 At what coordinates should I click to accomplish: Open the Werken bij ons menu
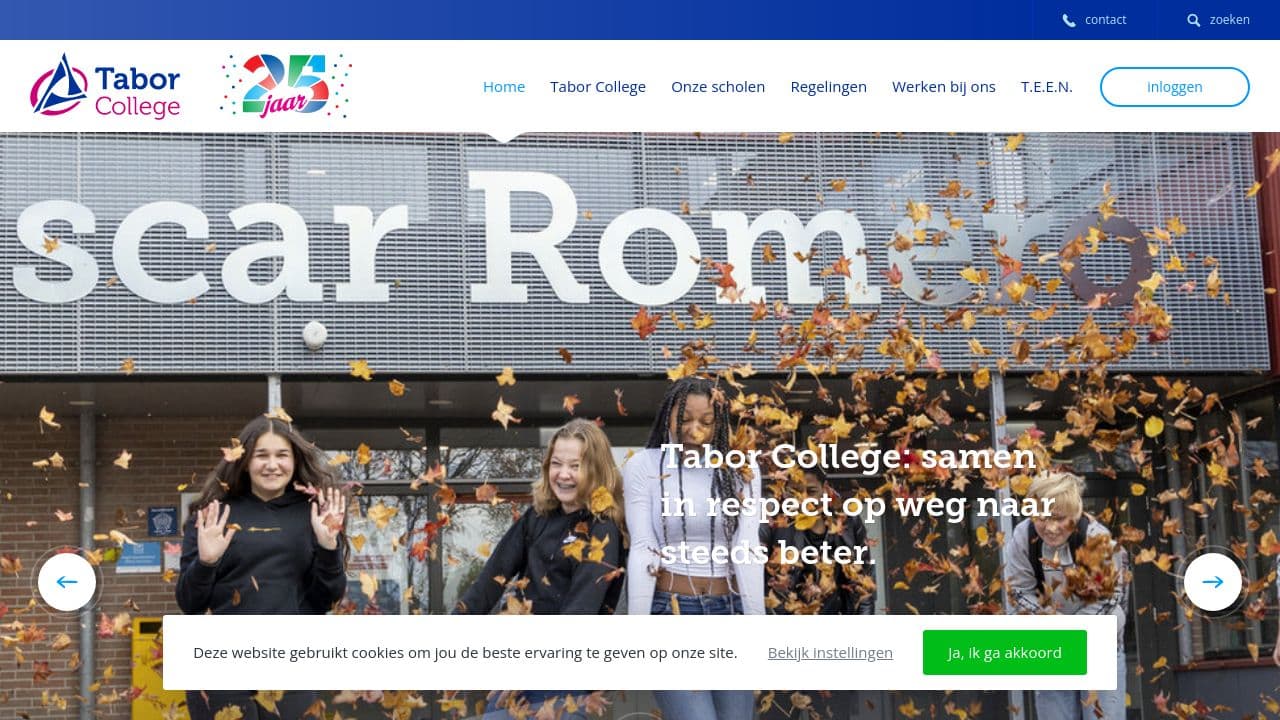(944, 87)
